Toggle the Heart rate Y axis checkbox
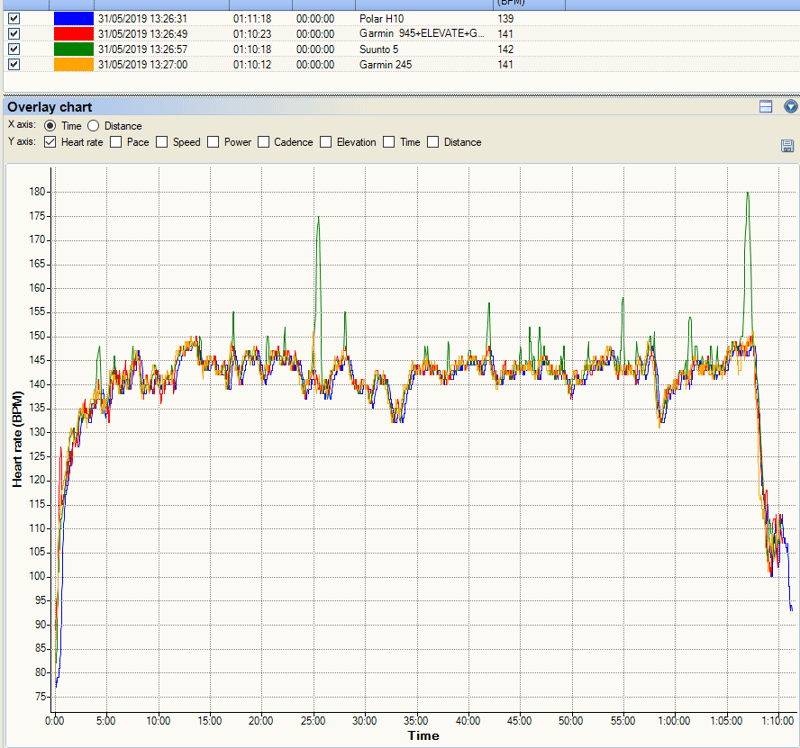Viewport: 800px width, 748px height. [x=50, y=142]
